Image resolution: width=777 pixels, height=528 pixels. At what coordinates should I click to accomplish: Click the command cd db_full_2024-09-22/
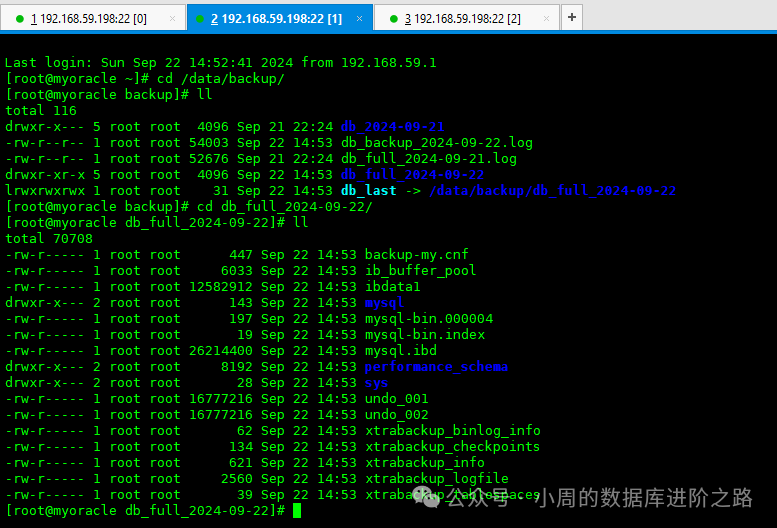pos(284,207)
